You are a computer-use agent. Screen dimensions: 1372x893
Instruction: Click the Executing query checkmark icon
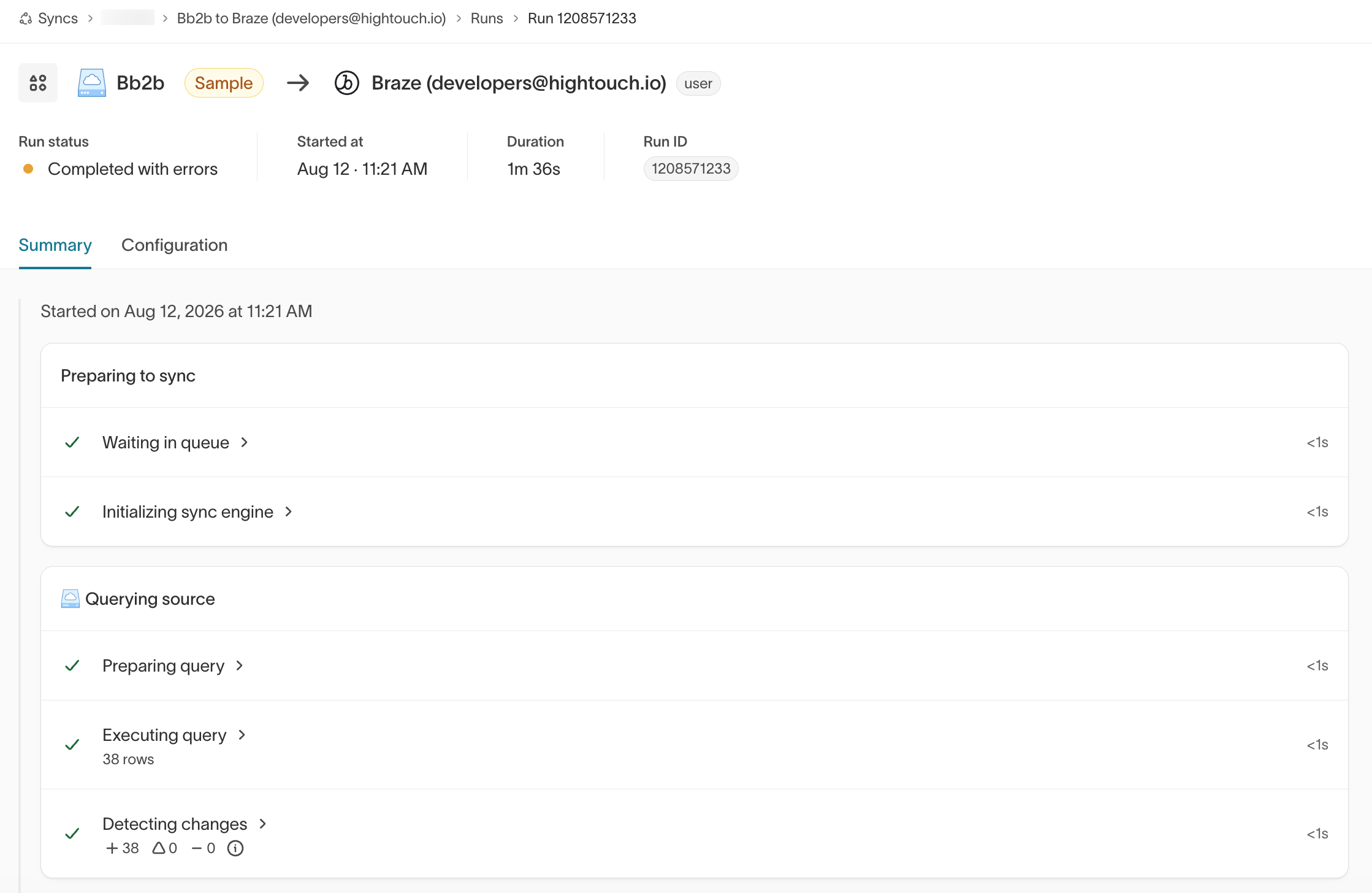coord(72,745)
